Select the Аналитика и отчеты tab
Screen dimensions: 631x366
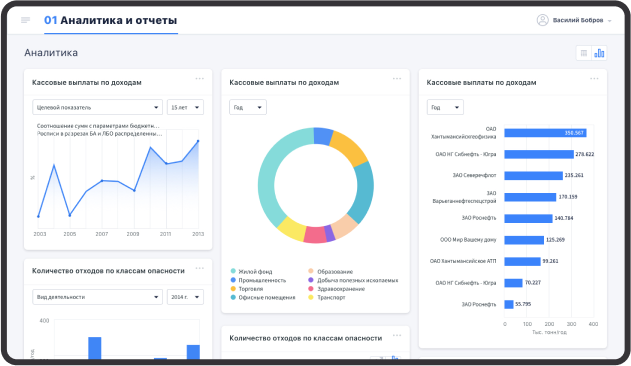(111, 21)
